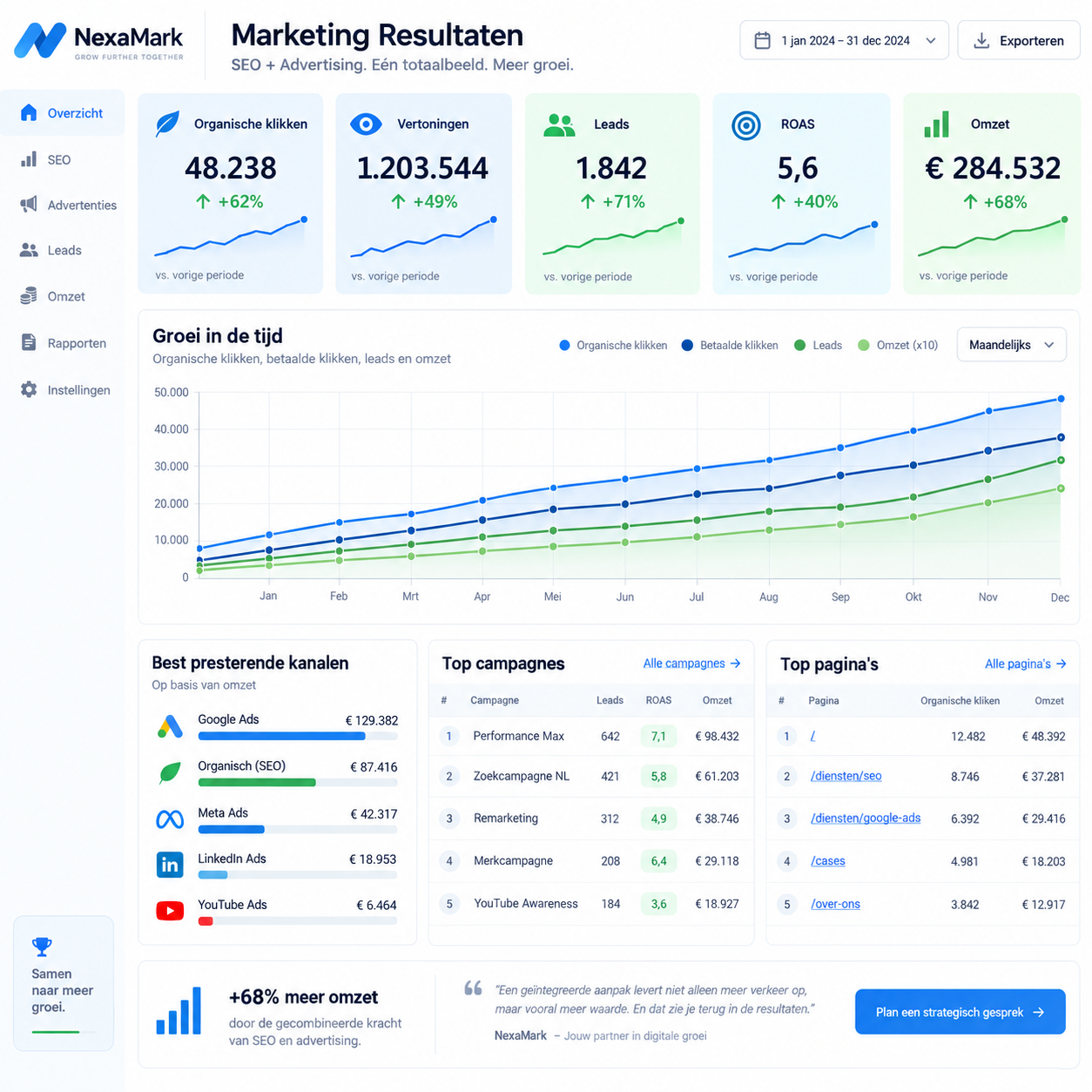1092x1092 pixels.
Task: Click the leaf icon on Organische klikken card
Action: click(167, 124)
